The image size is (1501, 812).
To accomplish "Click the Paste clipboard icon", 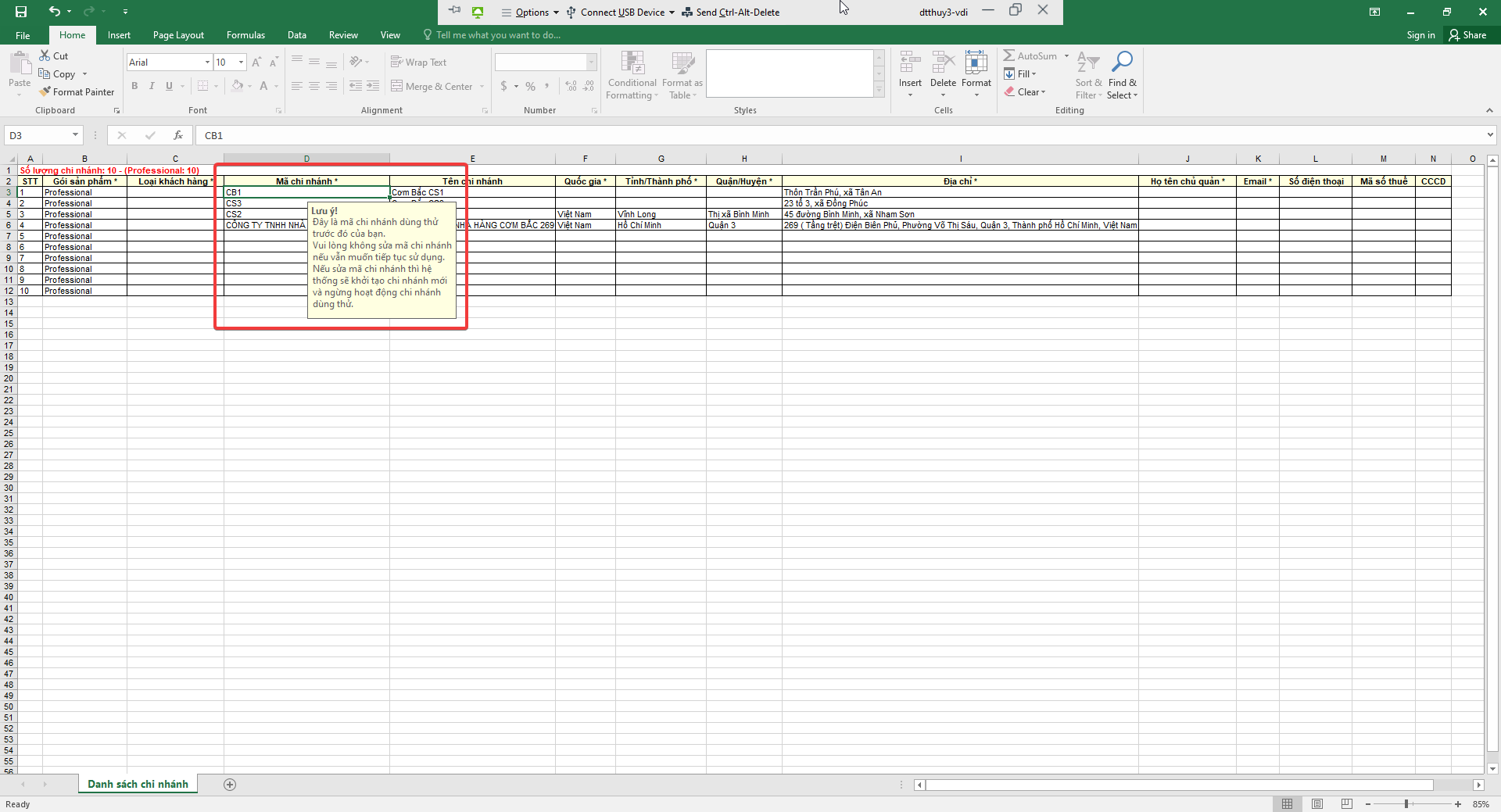I will tap(20, 63).
